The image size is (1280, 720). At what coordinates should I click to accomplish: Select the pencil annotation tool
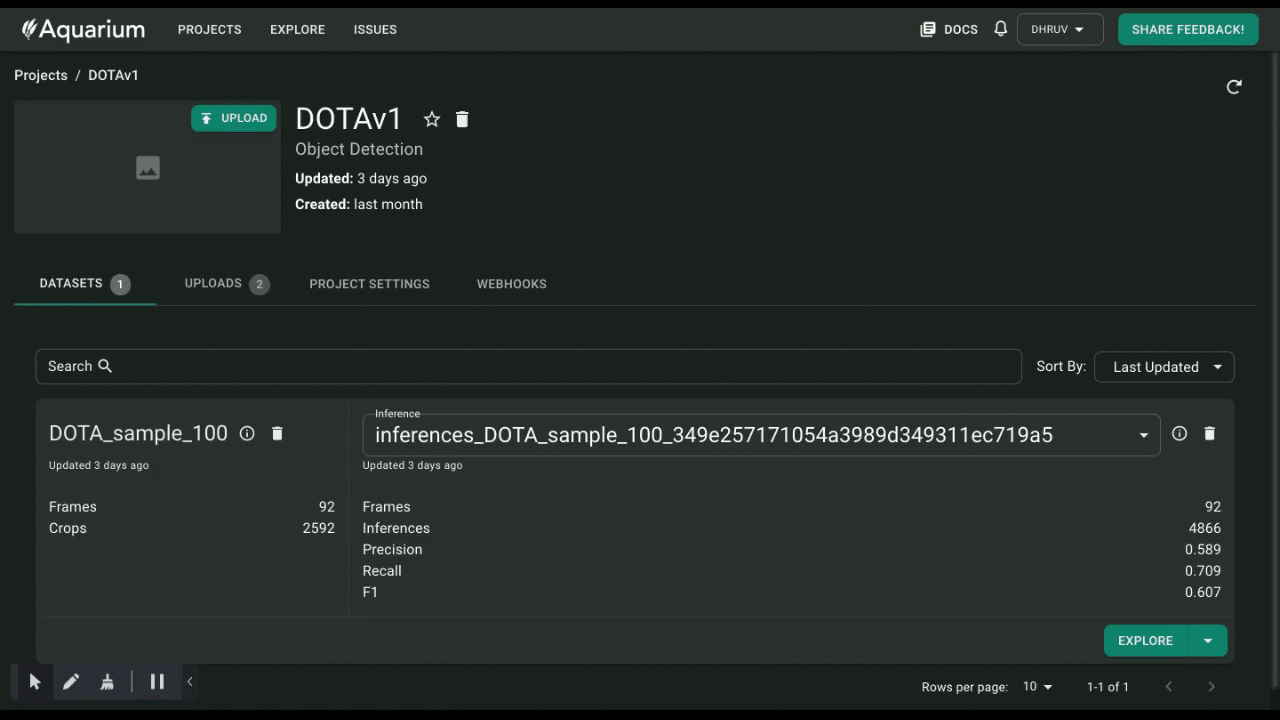pyautogui.click(x=71, y=682)
